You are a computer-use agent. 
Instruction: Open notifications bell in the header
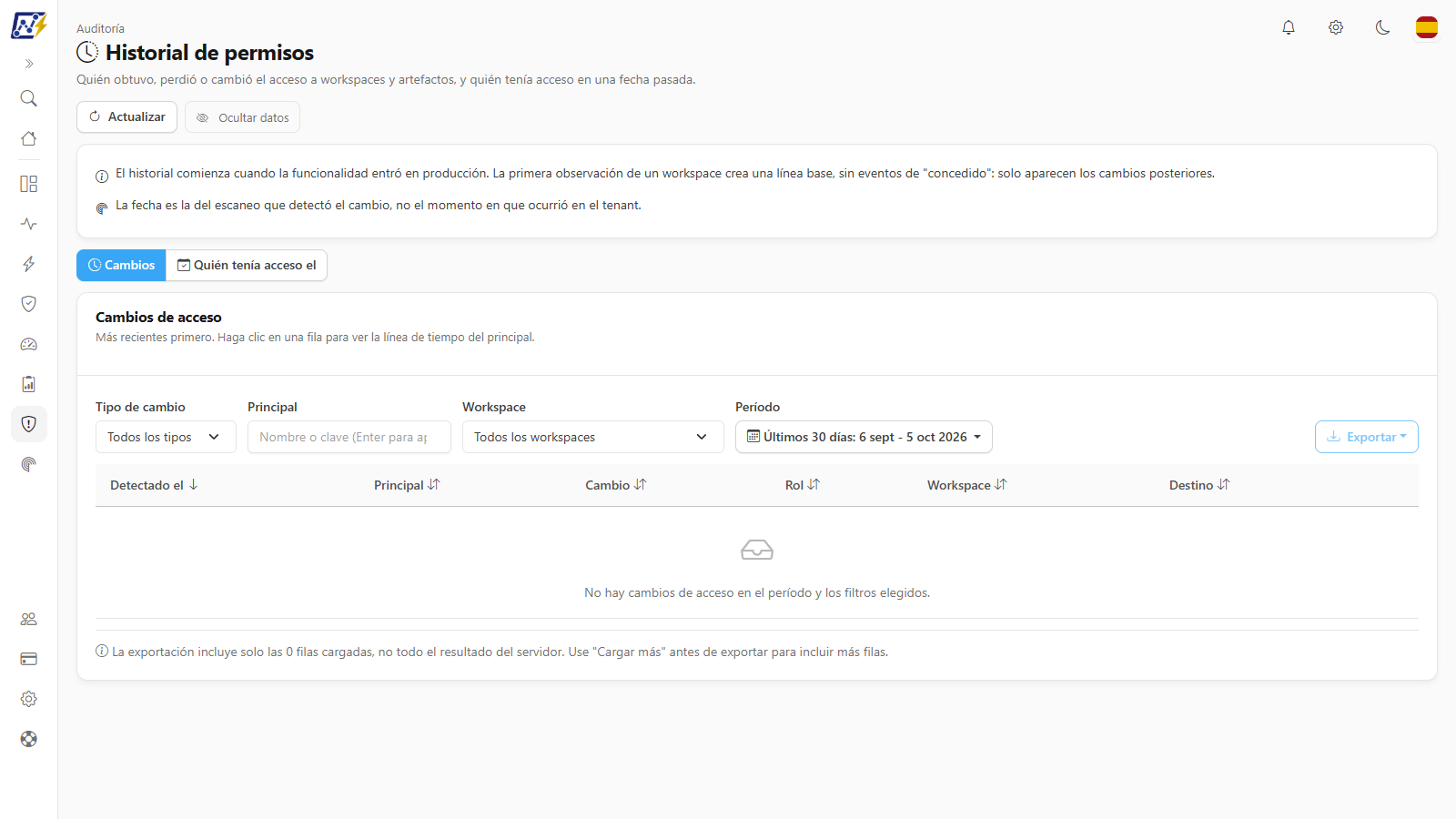coord(1289,27)
